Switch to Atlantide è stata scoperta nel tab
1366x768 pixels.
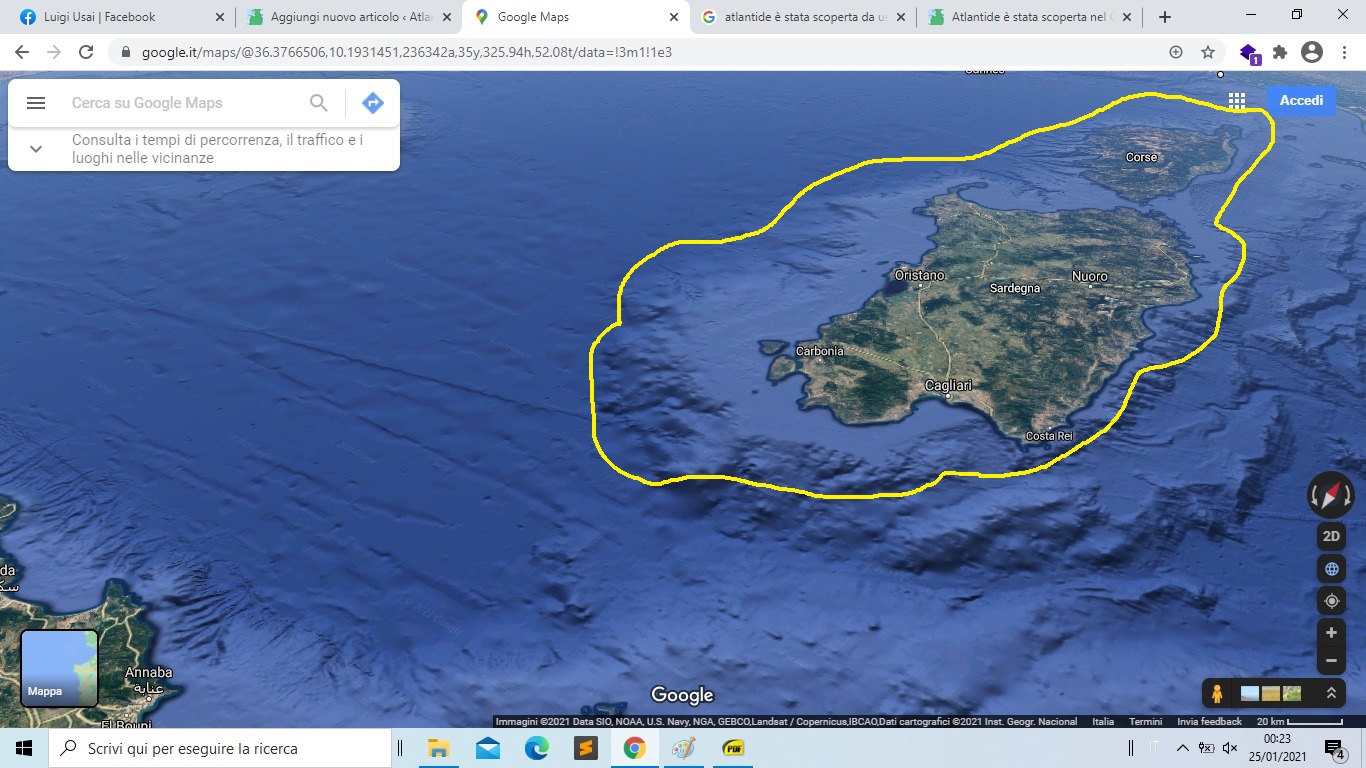[x=1032, y=17]
